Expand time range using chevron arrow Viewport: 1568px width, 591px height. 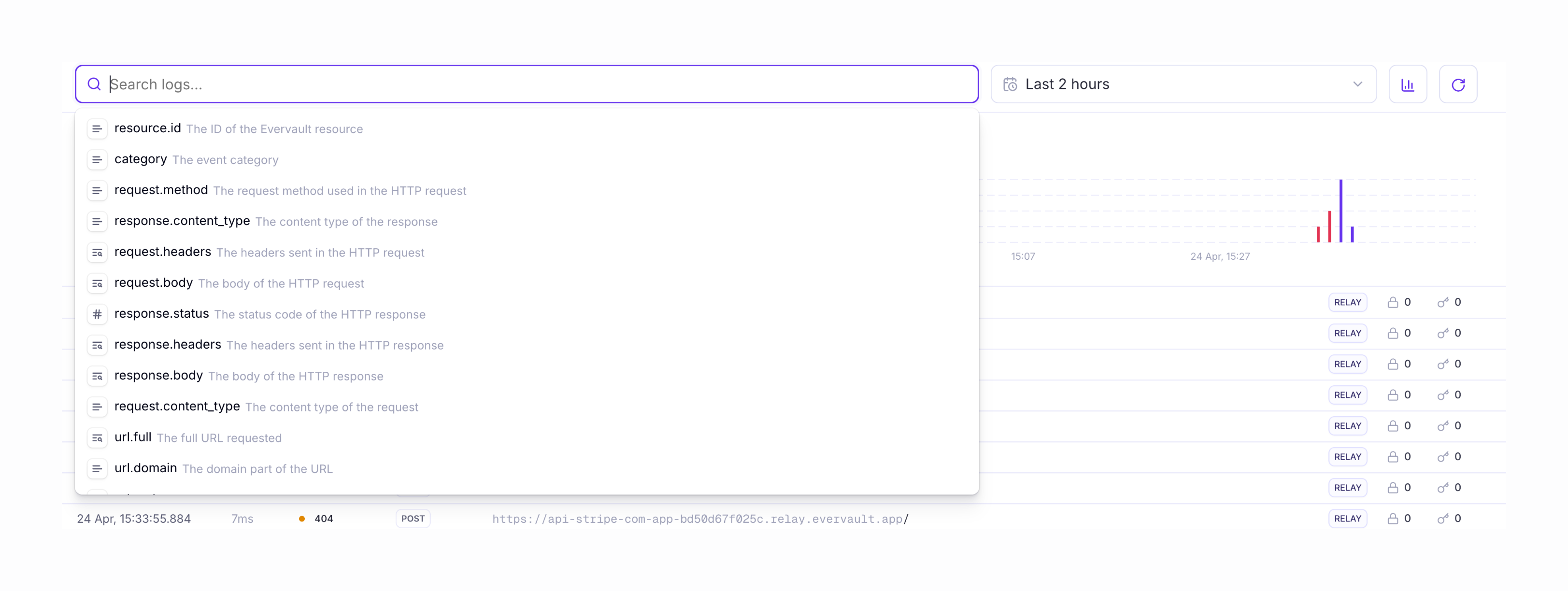pyautogui.click(x=1357, y=84)
